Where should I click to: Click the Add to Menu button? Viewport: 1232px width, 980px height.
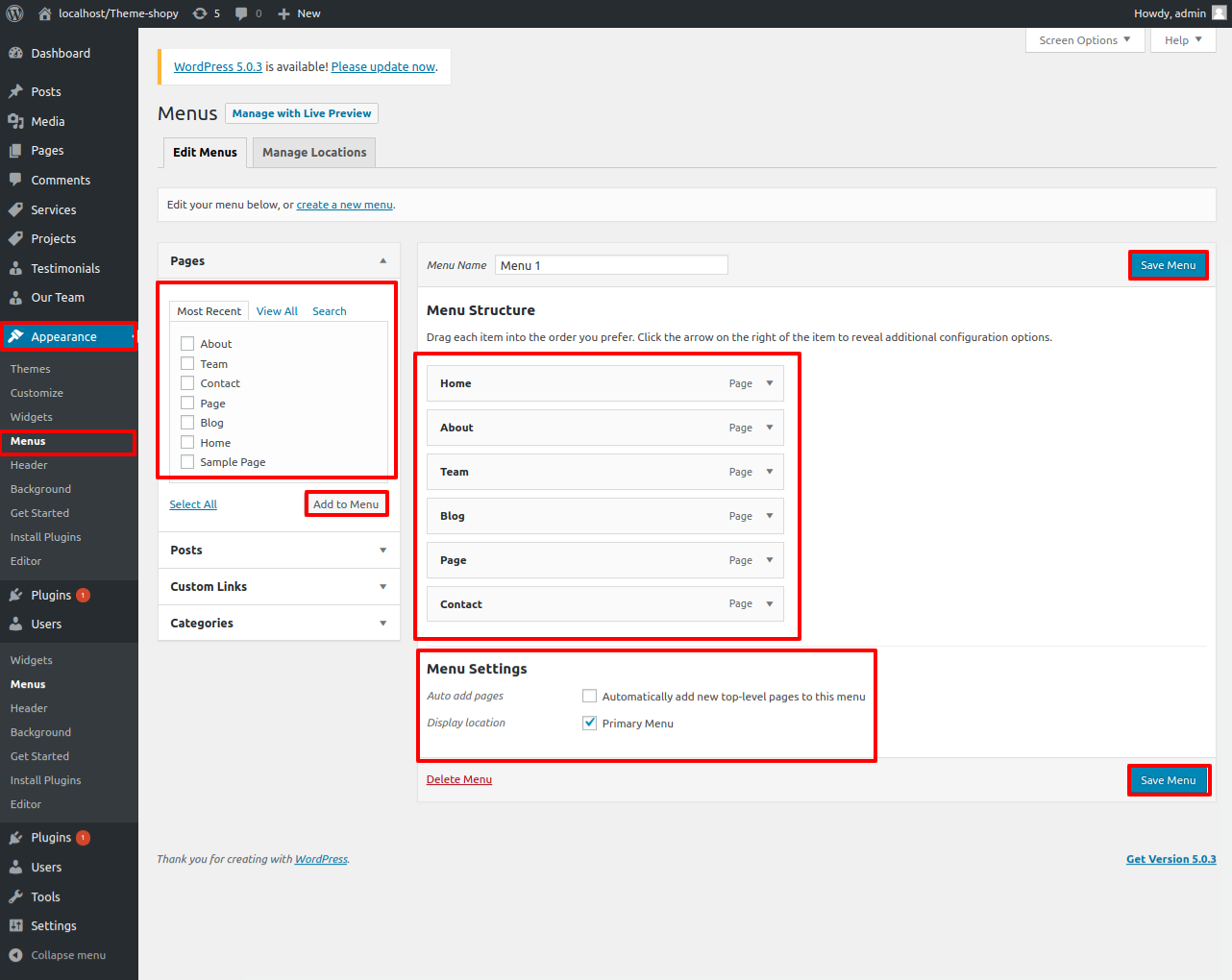coord(346,504)
